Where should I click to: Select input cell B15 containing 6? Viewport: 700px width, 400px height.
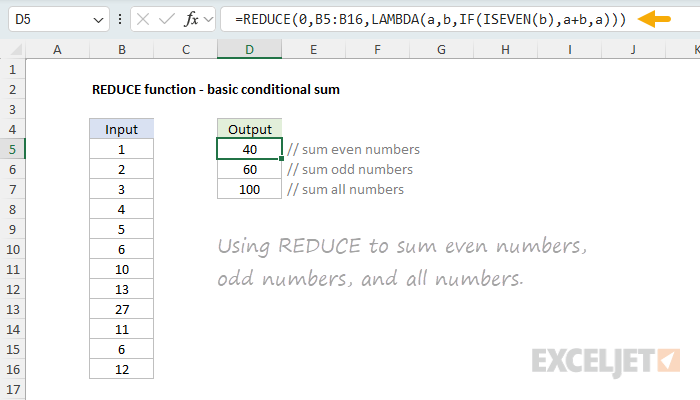121,349
